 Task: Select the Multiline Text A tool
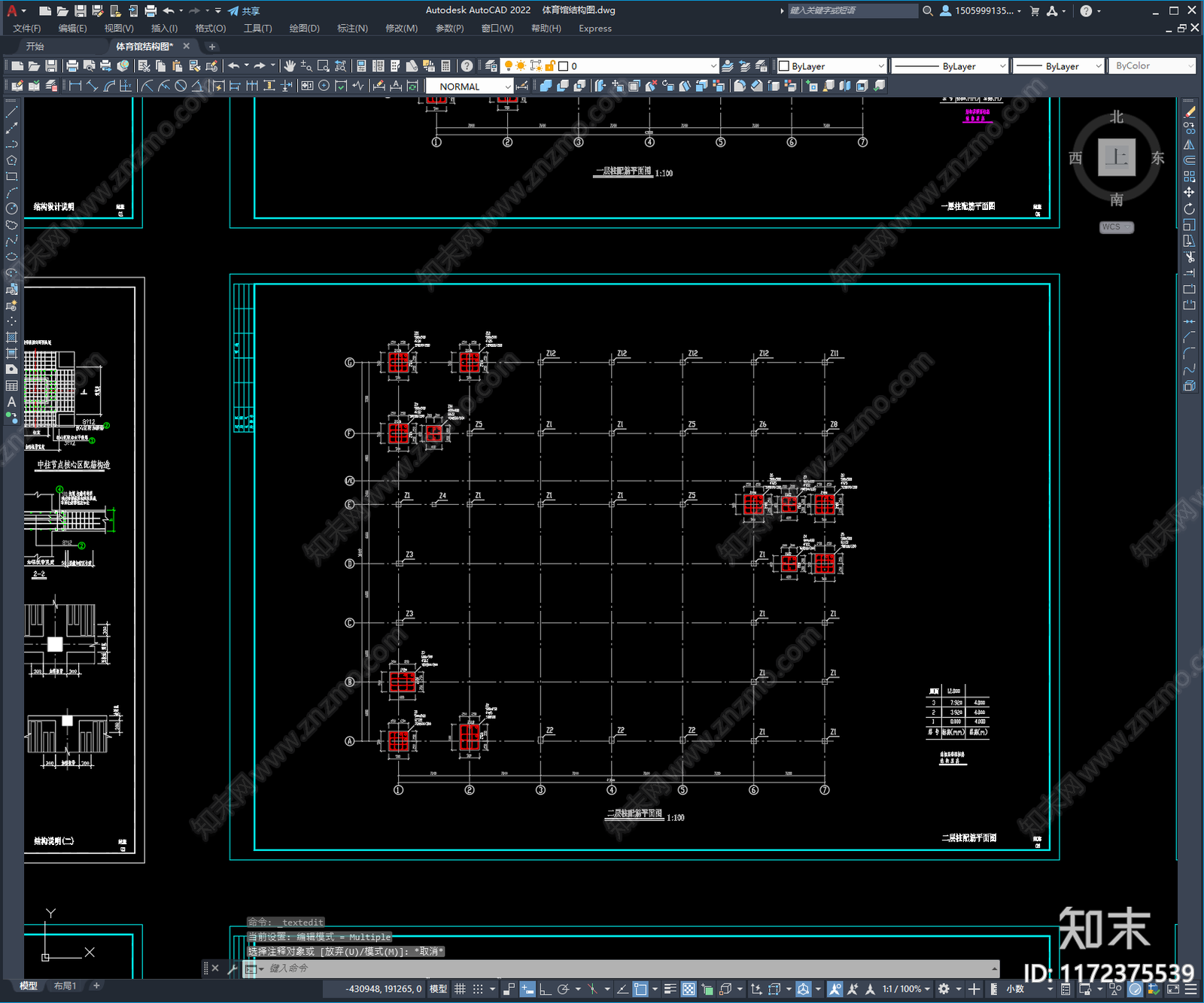11,402
